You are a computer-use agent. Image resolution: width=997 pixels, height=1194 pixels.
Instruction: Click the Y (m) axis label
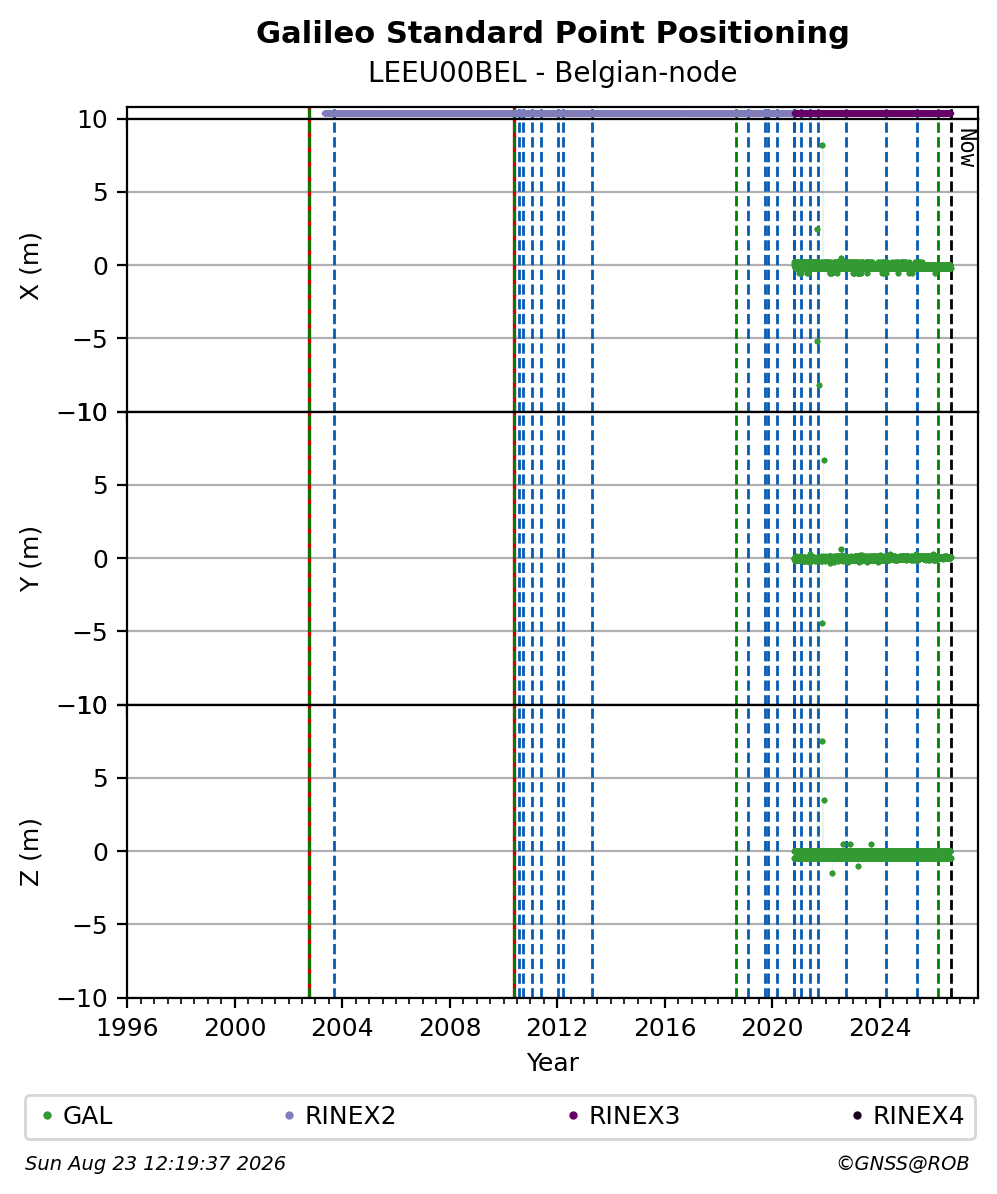[30, 559]
